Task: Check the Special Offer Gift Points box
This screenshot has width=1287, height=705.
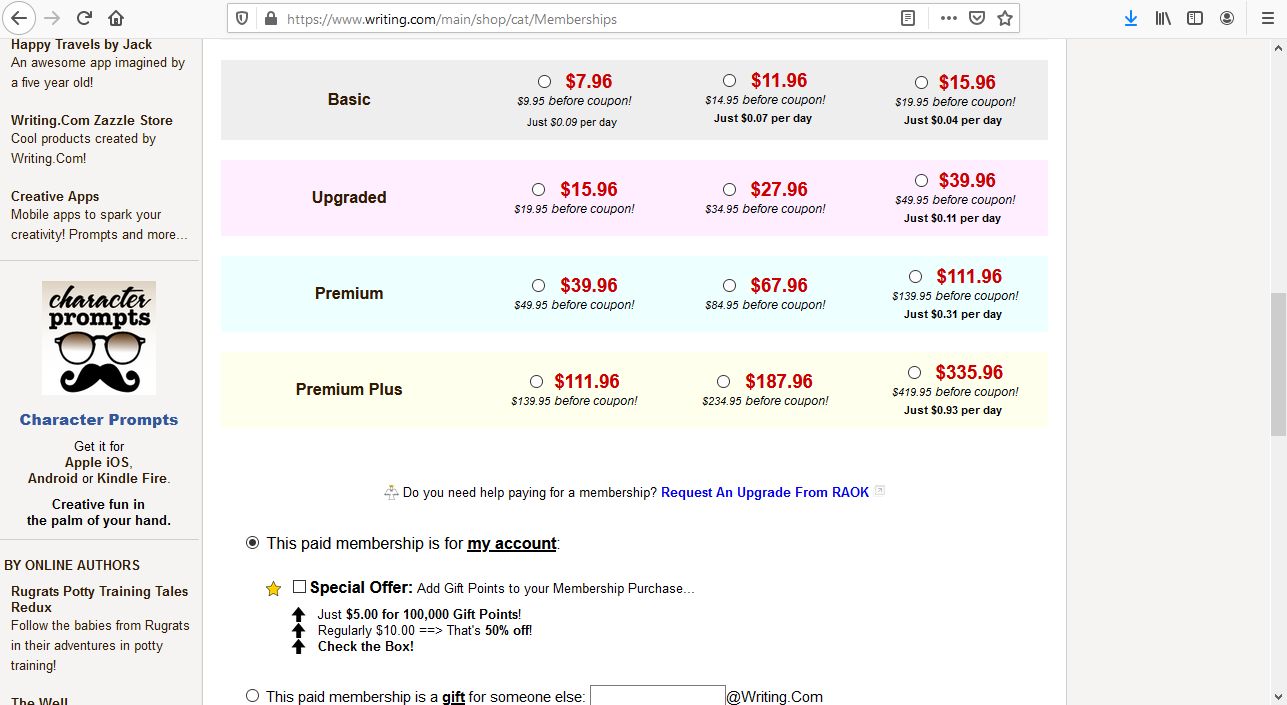Action: pos(300,587)
